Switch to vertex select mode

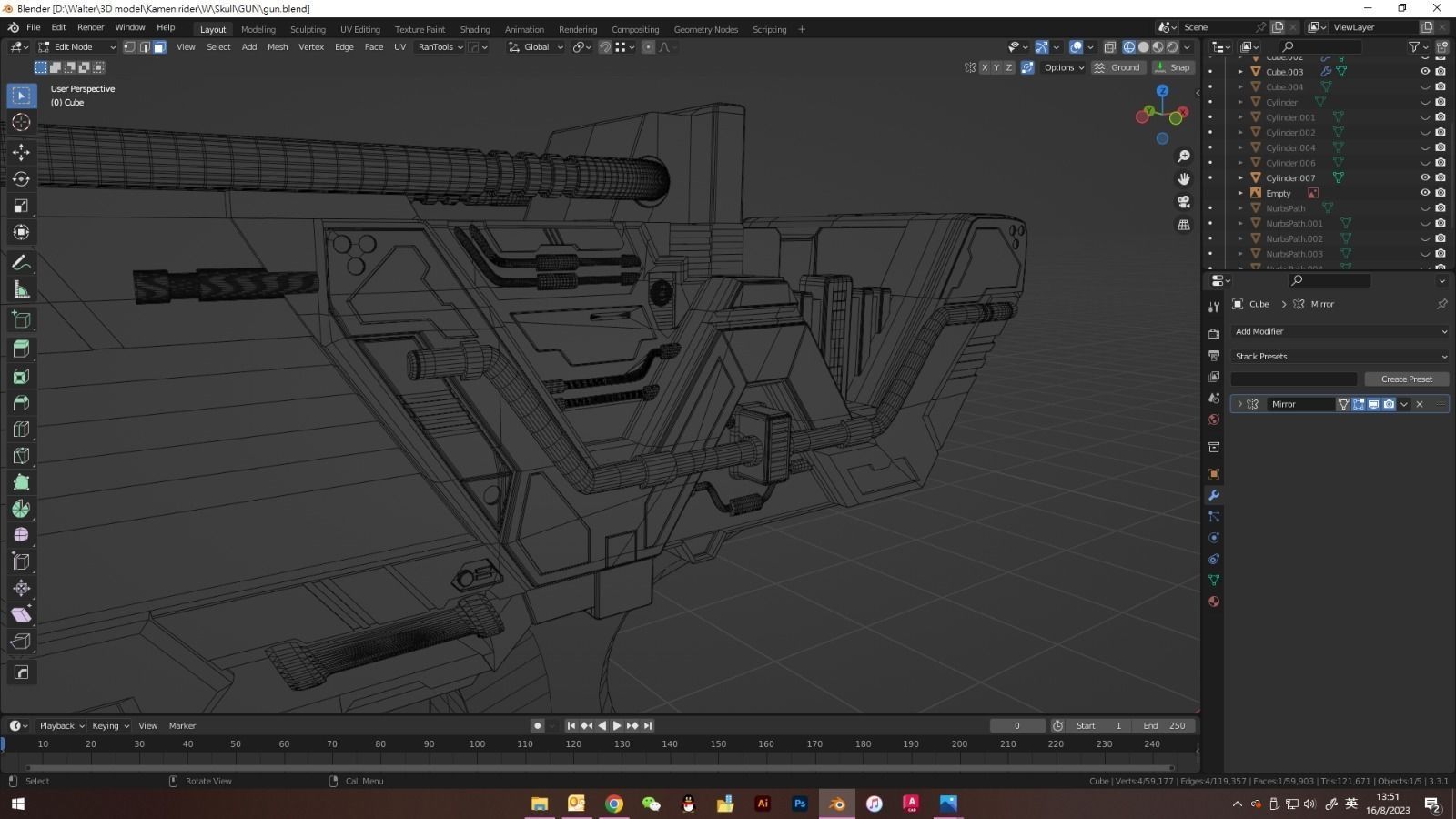click(x=129, y=47)
